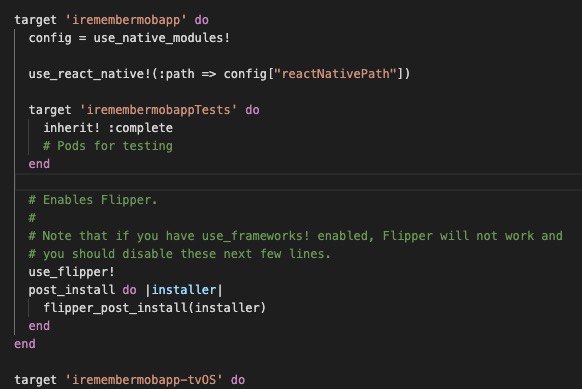Click on 'post_install' method name
This screenshot has height=389, width=582.
click(x=72, y=290)
